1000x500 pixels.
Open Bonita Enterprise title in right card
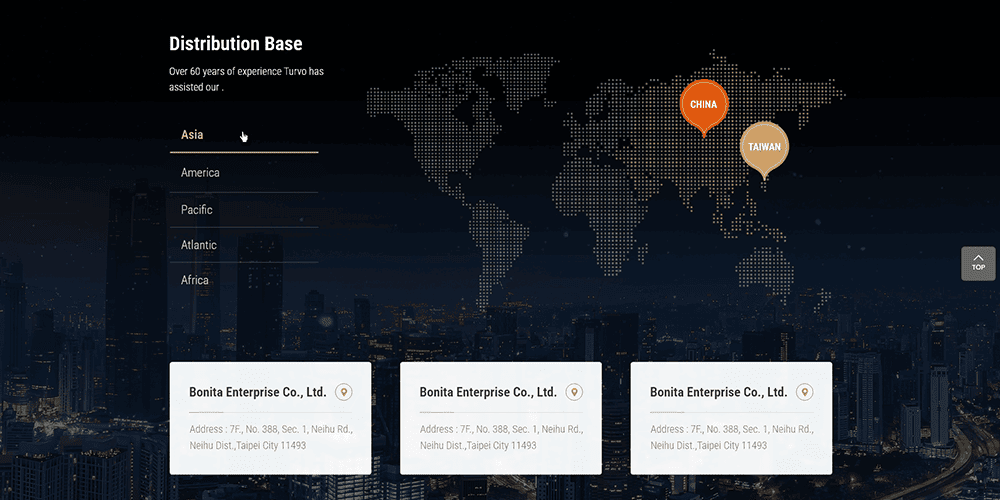coord(718,392)
